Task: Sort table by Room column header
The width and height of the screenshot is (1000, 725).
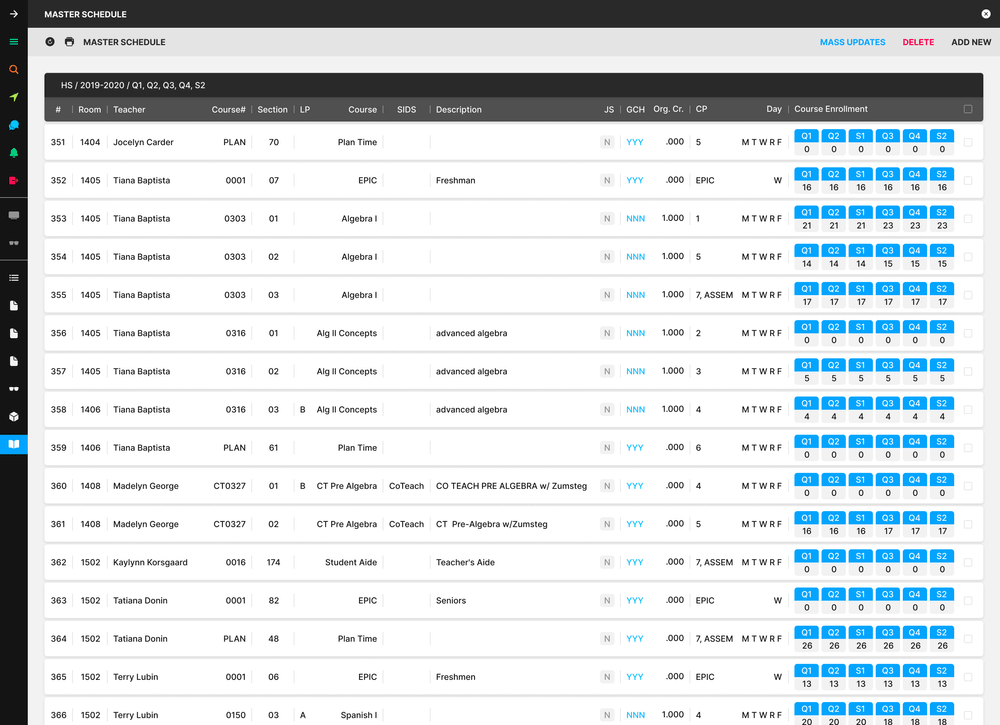Action: [91, 110]
